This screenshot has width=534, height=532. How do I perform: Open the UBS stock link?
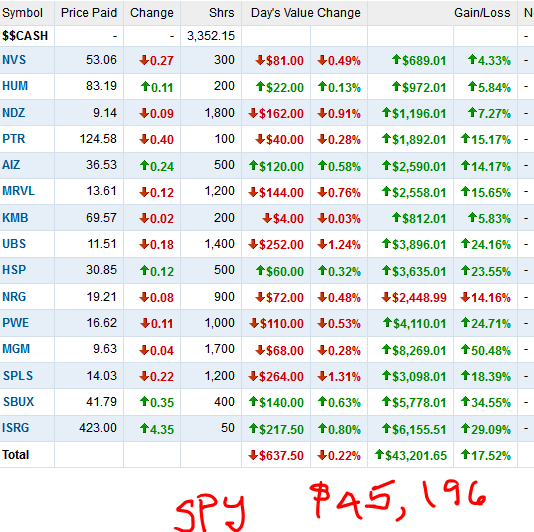coord(14,244)
